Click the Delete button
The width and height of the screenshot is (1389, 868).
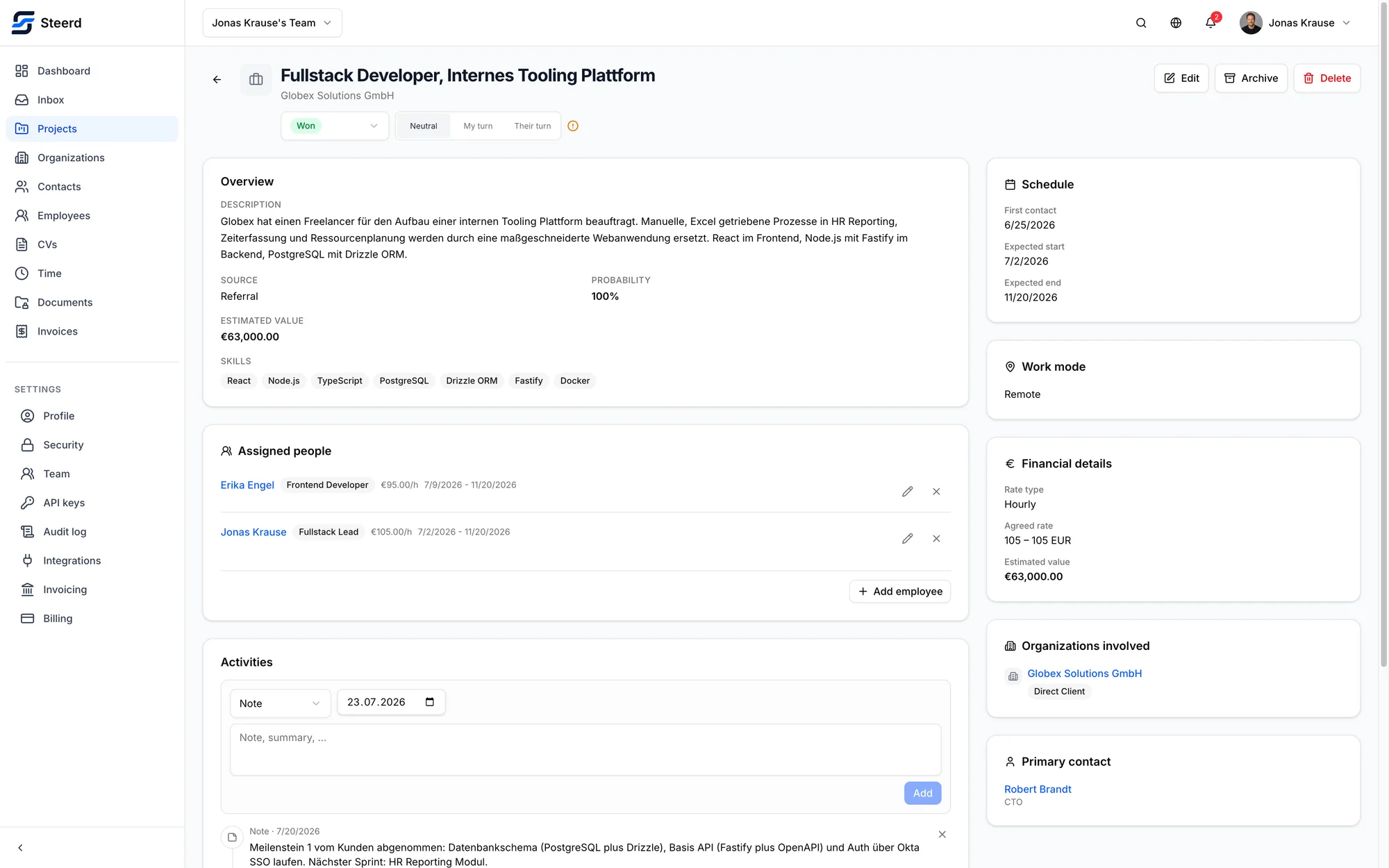1326,78
